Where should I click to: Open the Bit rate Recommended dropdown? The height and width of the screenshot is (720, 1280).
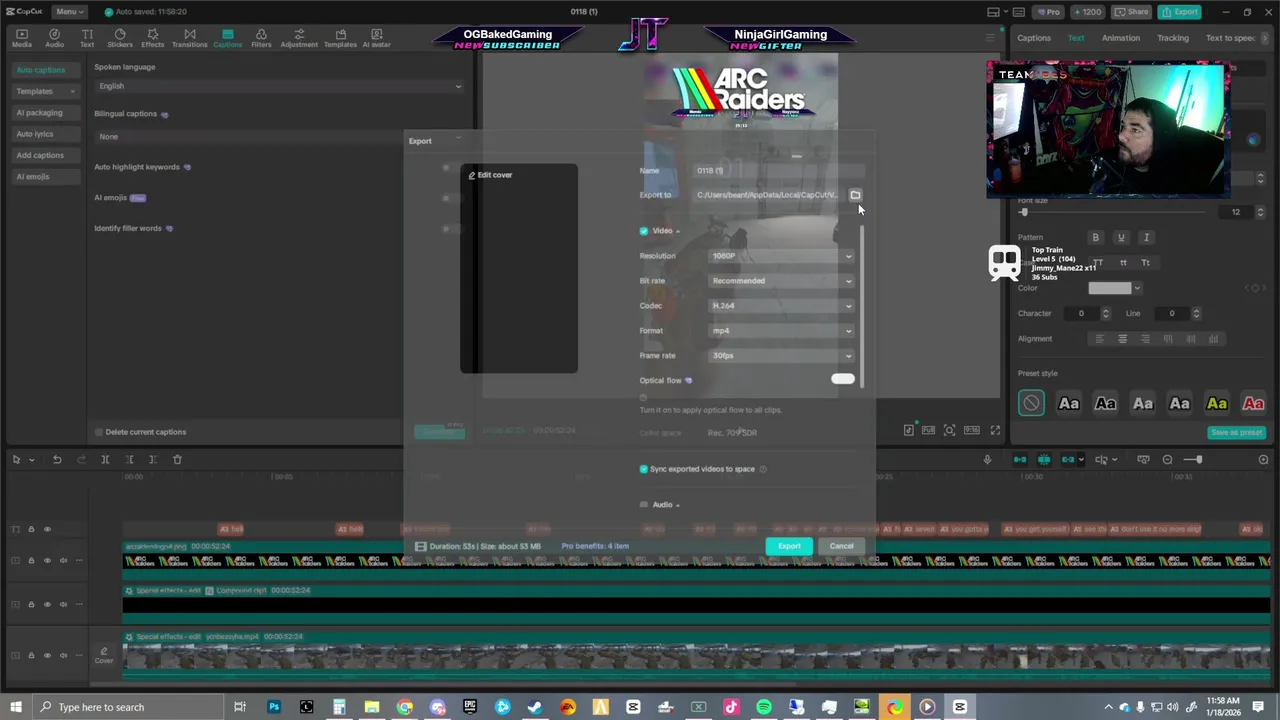point(782,281)
